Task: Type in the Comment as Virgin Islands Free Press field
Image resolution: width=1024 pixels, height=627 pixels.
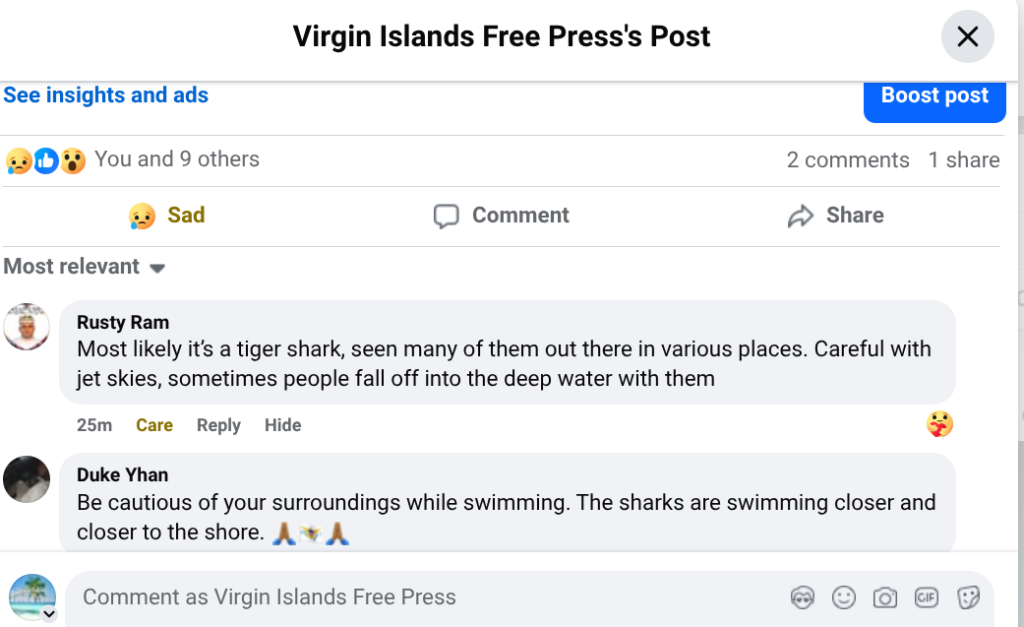Action: (x=420, y=598)
